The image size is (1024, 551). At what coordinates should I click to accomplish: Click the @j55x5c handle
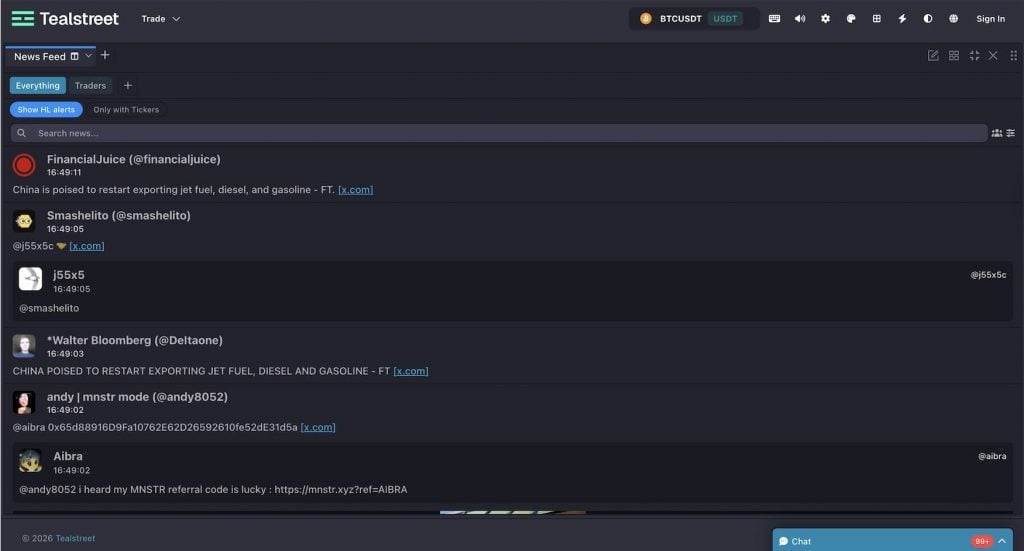pos(988,275)
